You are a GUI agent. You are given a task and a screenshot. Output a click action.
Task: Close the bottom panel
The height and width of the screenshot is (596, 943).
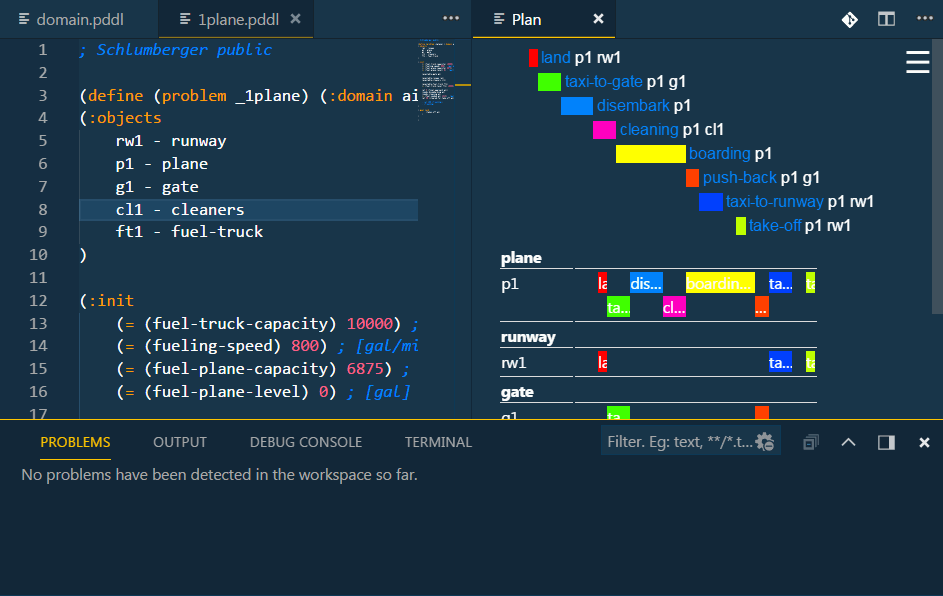pyautogui.click(x=924, y=443)
